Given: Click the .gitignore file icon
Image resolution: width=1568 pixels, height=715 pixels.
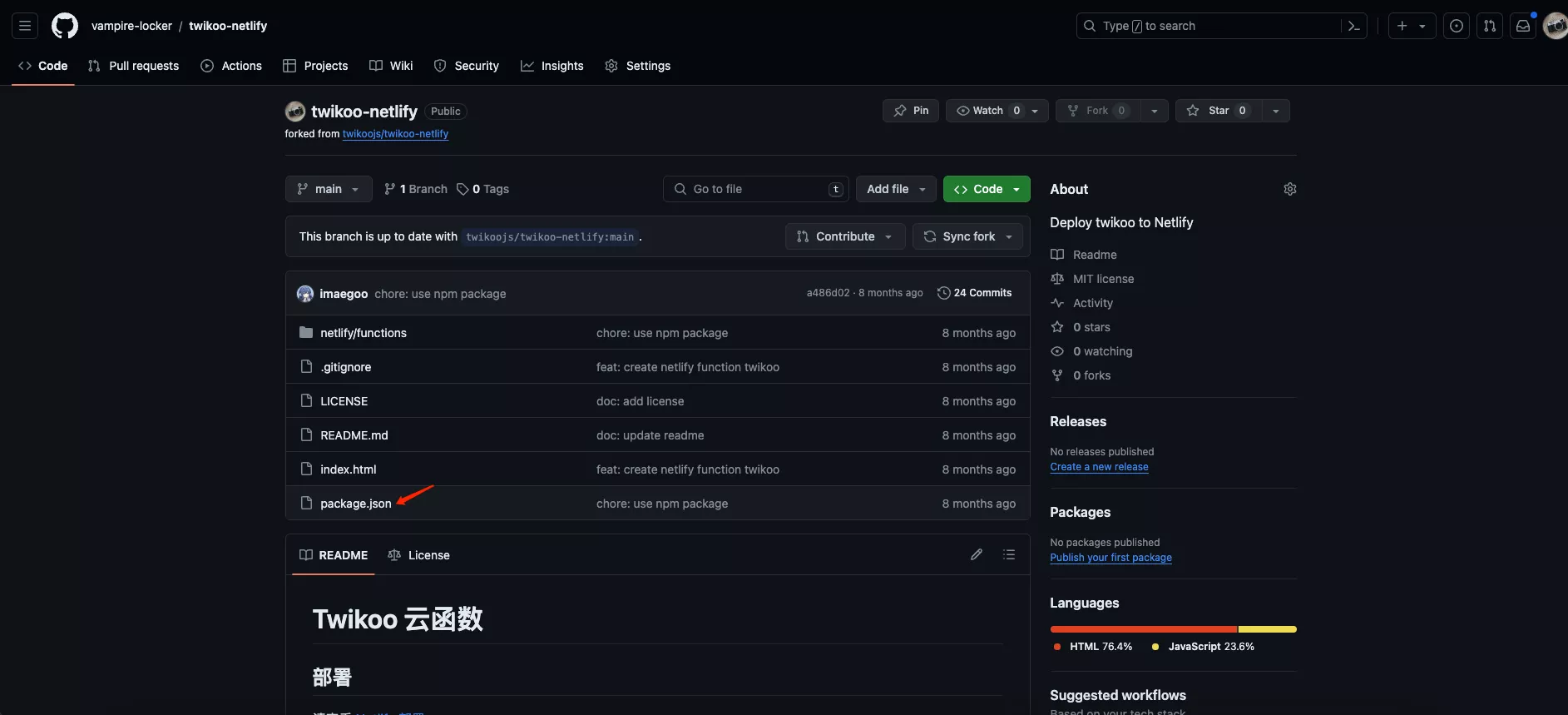Looking at the screenshot, I should point(306,367).
